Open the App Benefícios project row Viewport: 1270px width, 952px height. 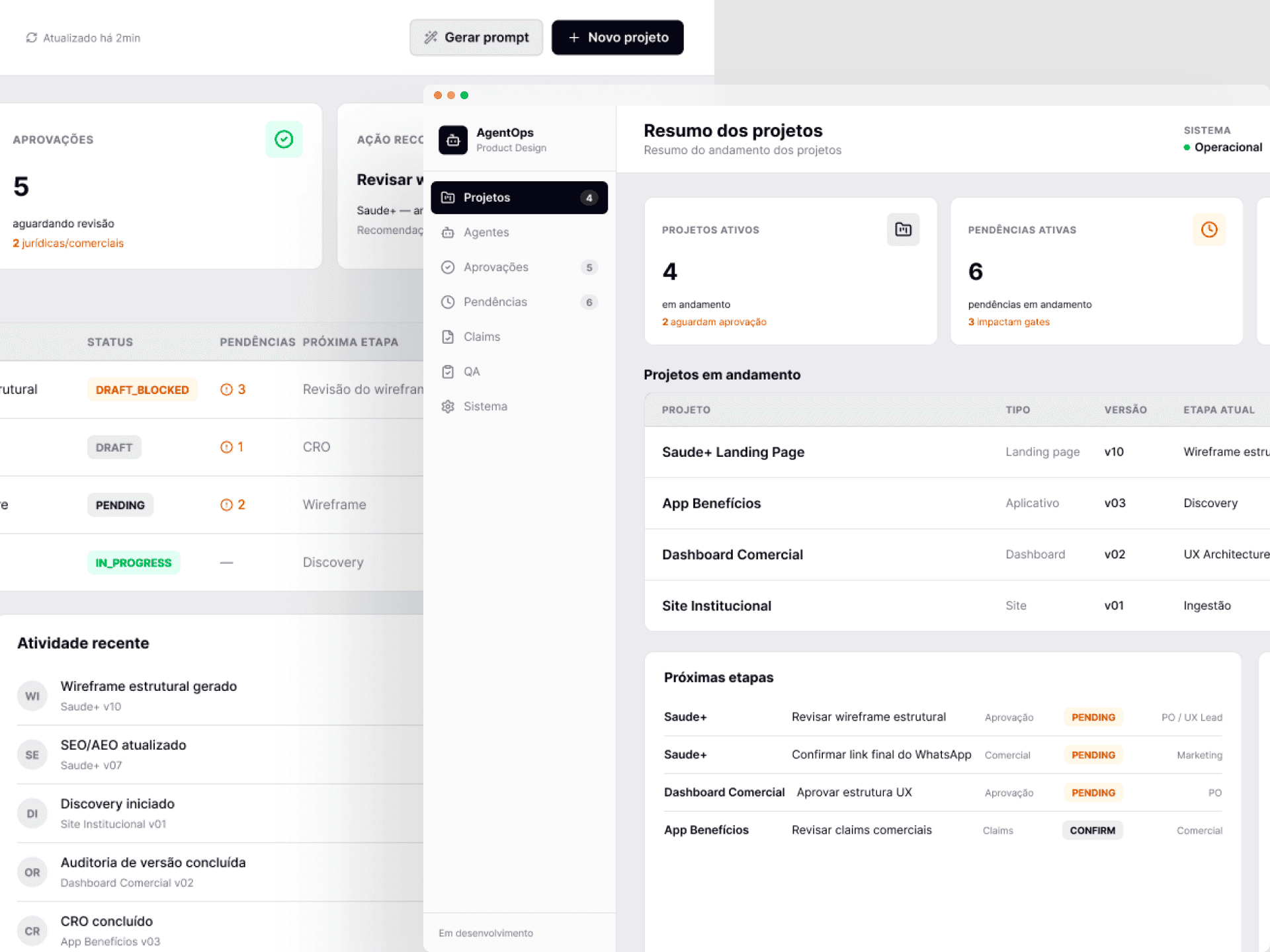(957, 503)
